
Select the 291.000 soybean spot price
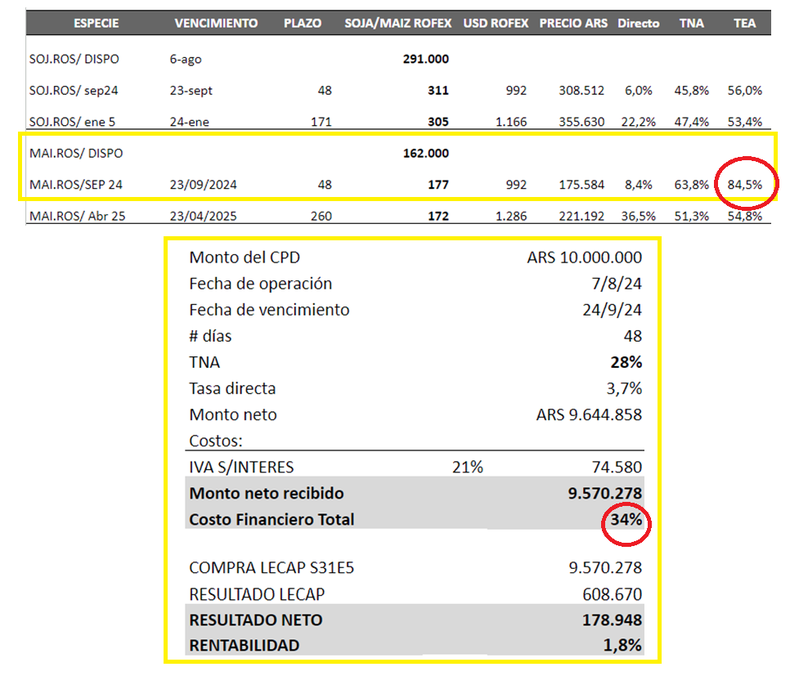pyautogui.click(x=426, y=59)
